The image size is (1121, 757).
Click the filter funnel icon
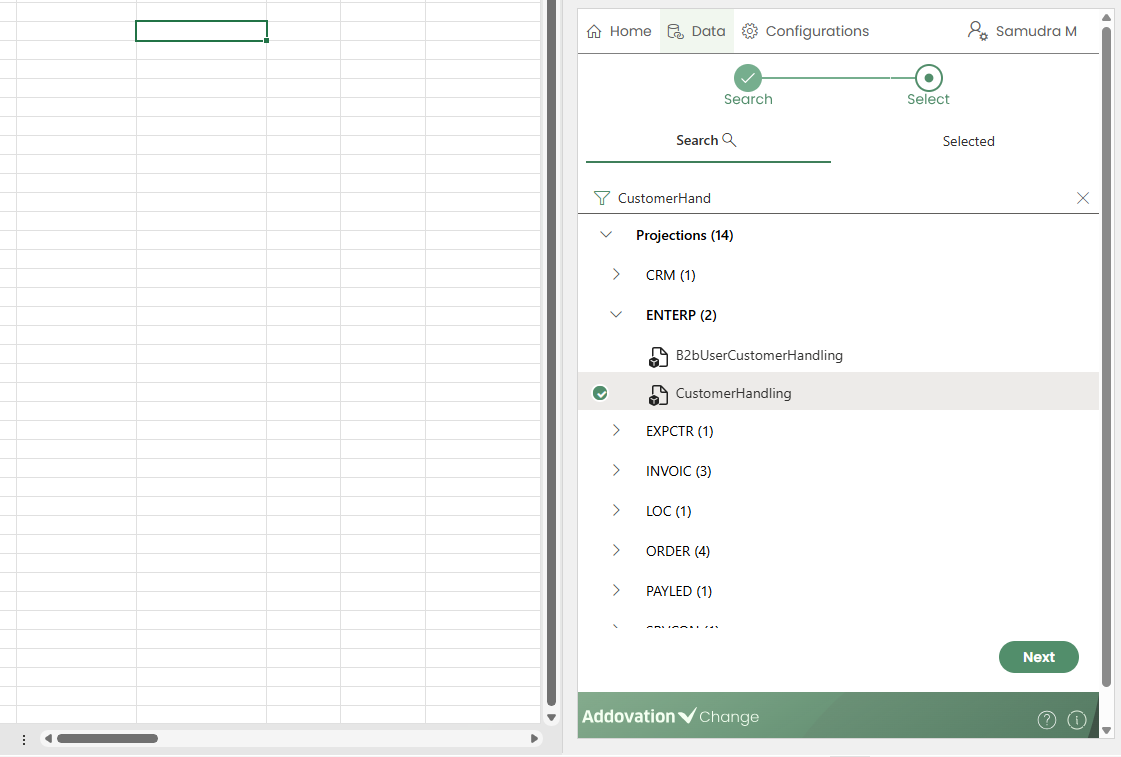pyautogui.click(x=601, y=198)
